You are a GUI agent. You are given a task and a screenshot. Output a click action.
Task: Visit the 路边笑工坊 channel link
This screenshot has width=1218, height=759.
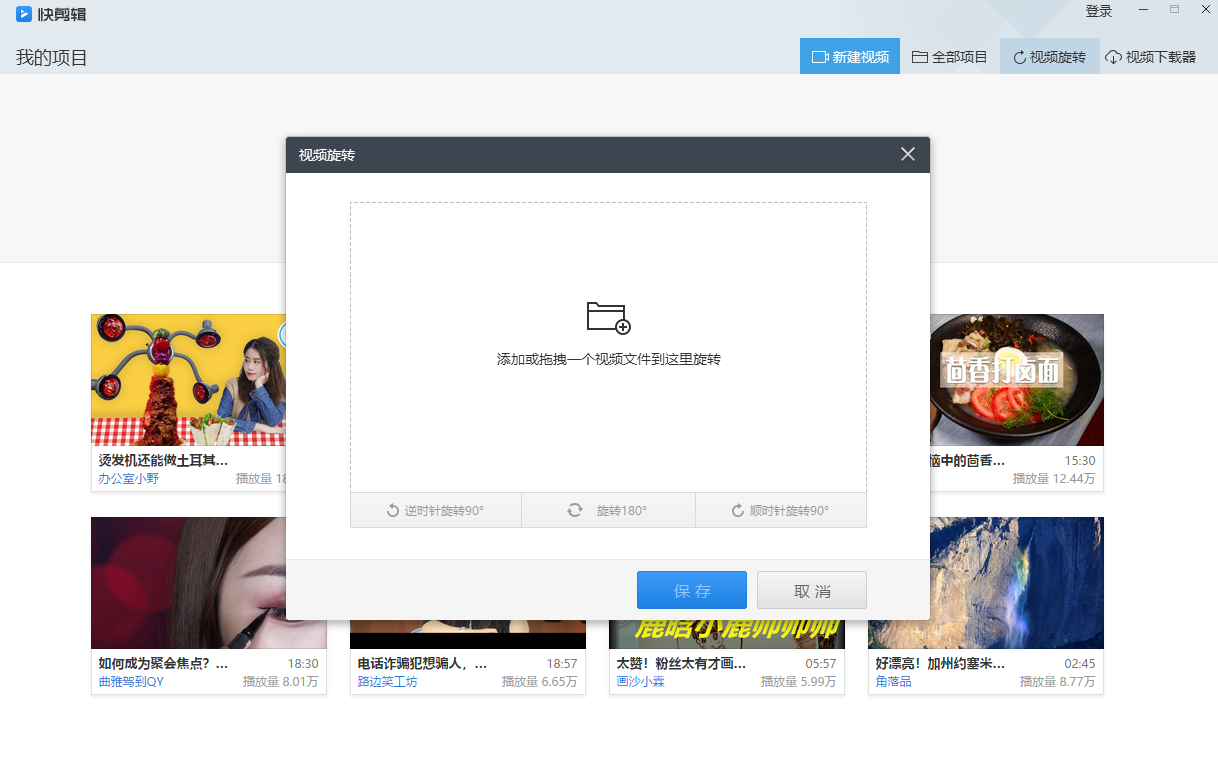tap(388, 682)
